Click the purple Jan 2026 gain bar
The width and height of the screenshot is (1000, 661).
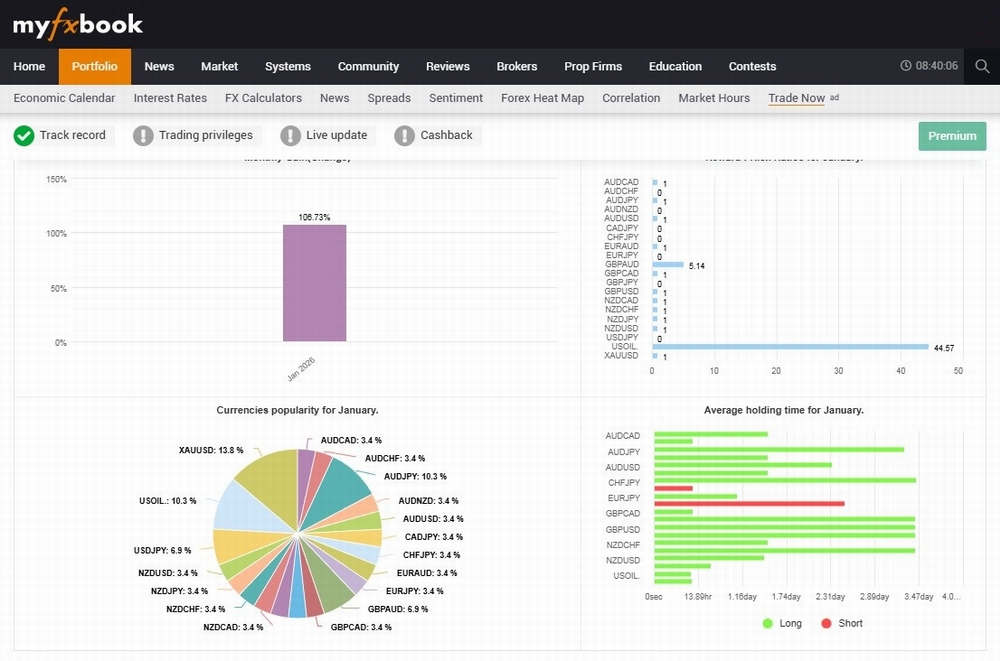pos(314,283)
